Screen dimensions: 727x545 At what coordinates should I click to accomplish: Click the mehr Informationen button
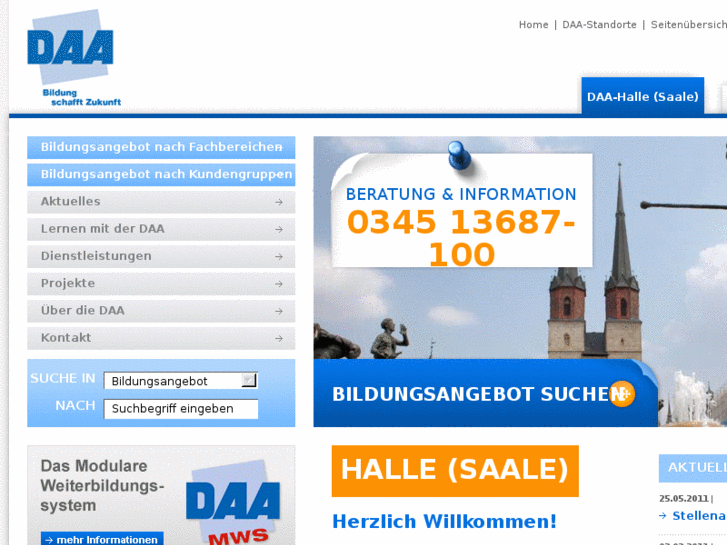102,539
